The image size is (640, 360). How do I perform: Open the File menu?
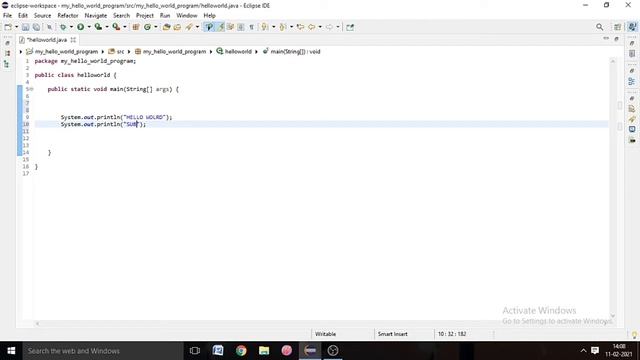[x=7, y=16]
